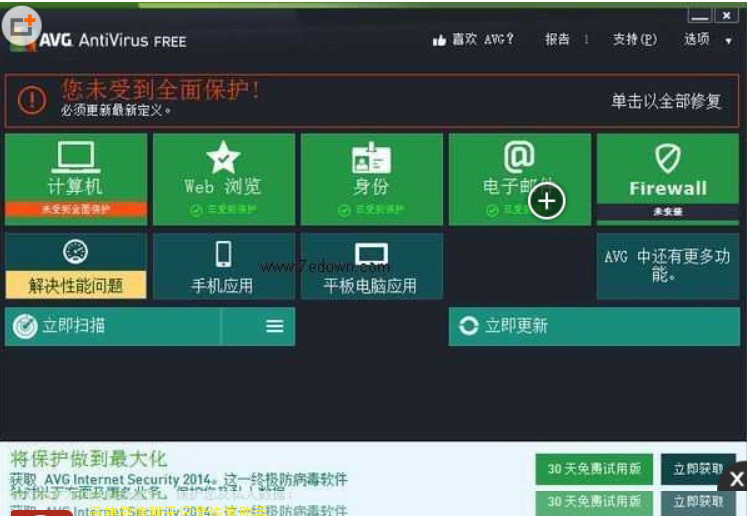The image size is (747, 516).
Task: Expand the 选项 dropdown arrow
Action: point(728,41)
